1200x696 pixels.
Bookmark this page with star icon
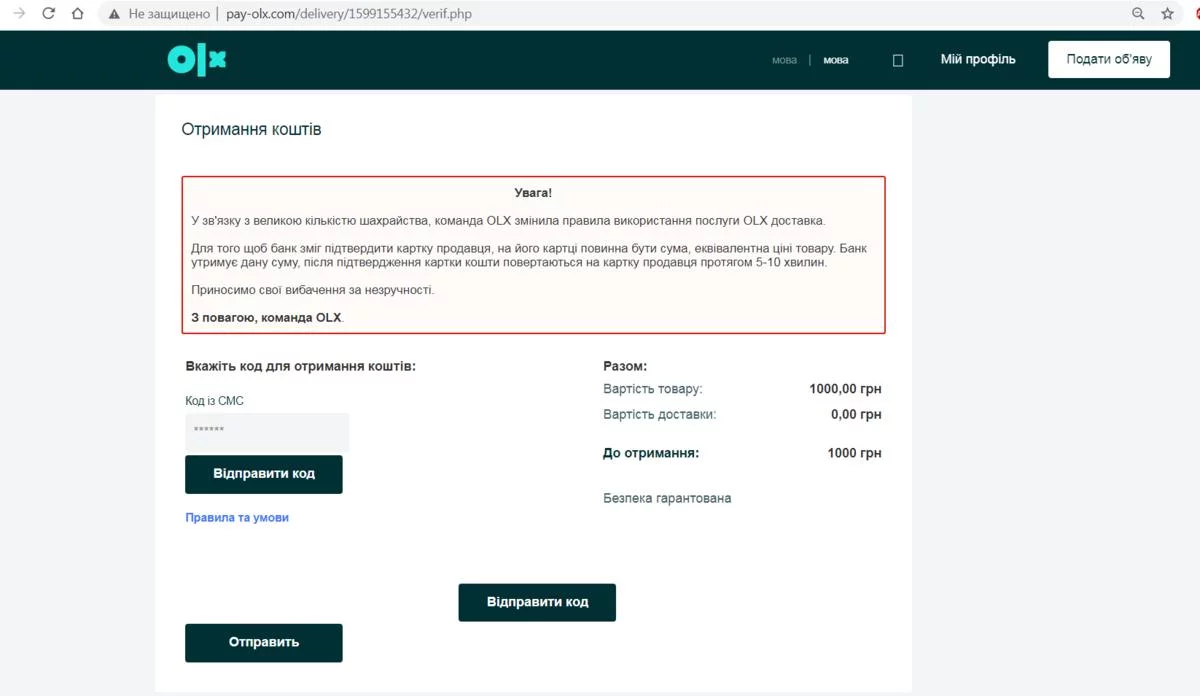pyautogui.click(x=1167, y=14)
